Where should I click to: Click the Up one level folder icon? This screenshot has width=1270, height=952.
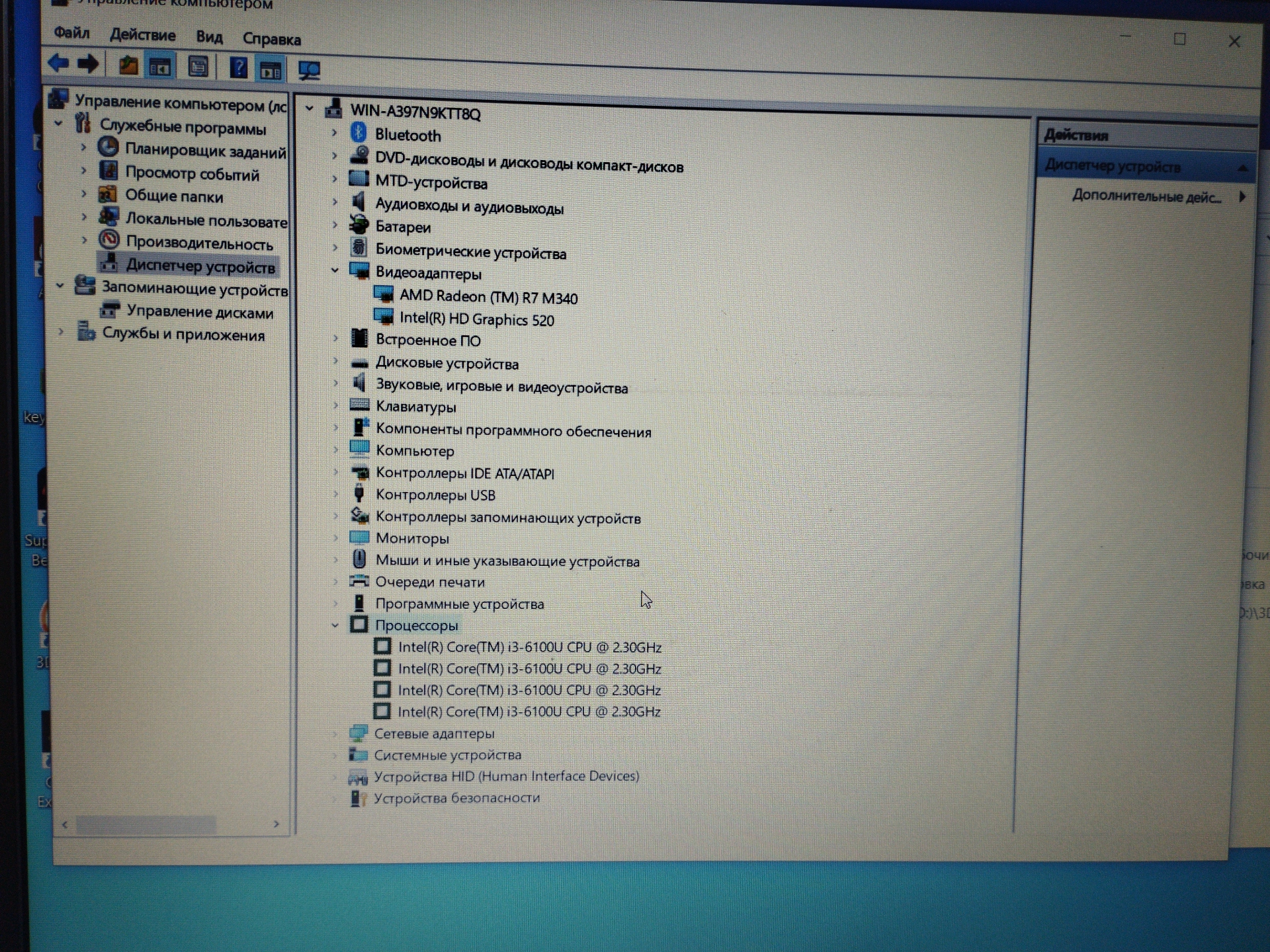pyautogui.click(x=128, y=65)
